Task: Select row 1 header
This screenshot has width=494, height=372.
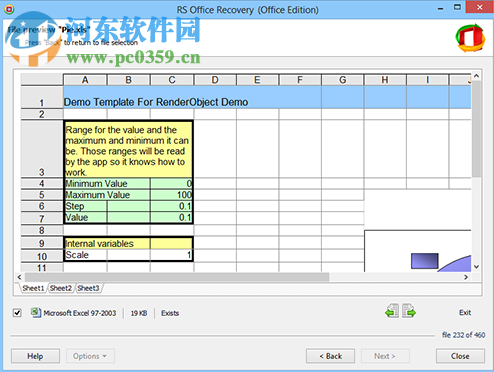Action: pyautogui.click(x=42, y=97)
